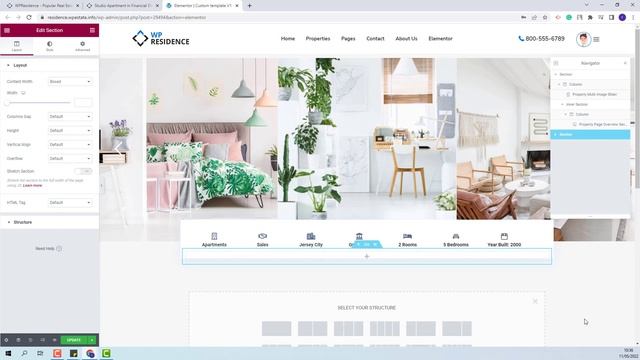
Task: Collapse top Section in Navigator
Action: pyautogui.click(x=556, y=74)
